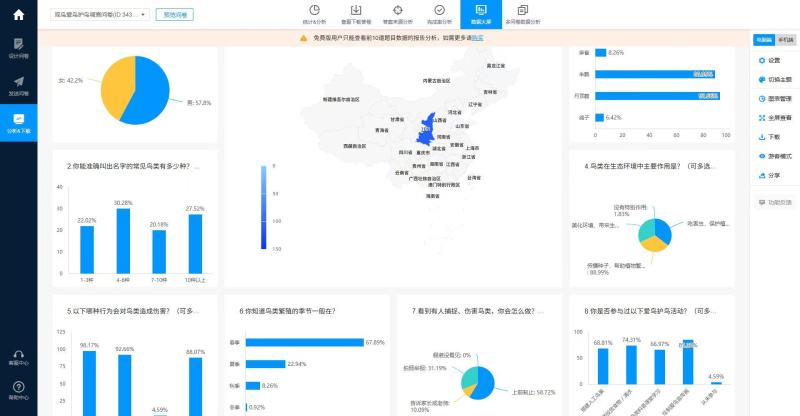Open 帮助中心 question mark icon
The image size is (800, 416).
pyautogui.click(x=18, y=391)
